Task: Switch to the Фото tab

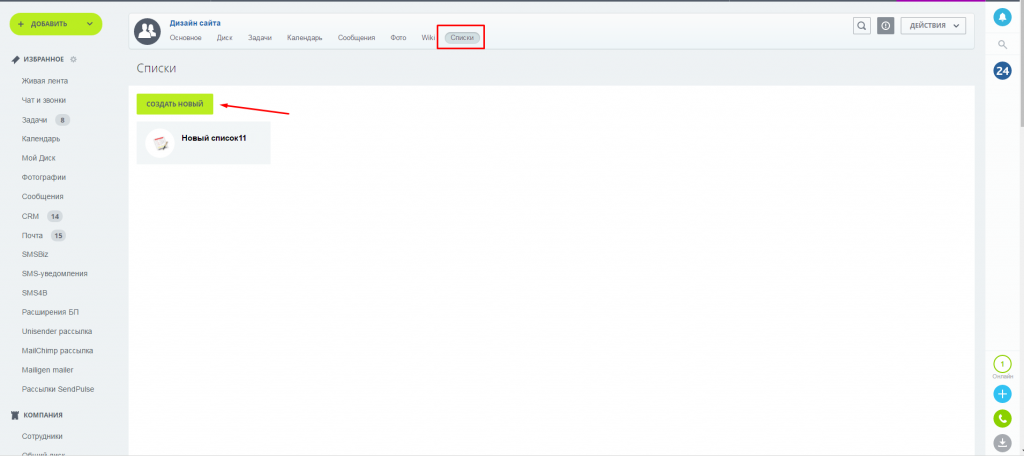Action: [x=398, y=38]
